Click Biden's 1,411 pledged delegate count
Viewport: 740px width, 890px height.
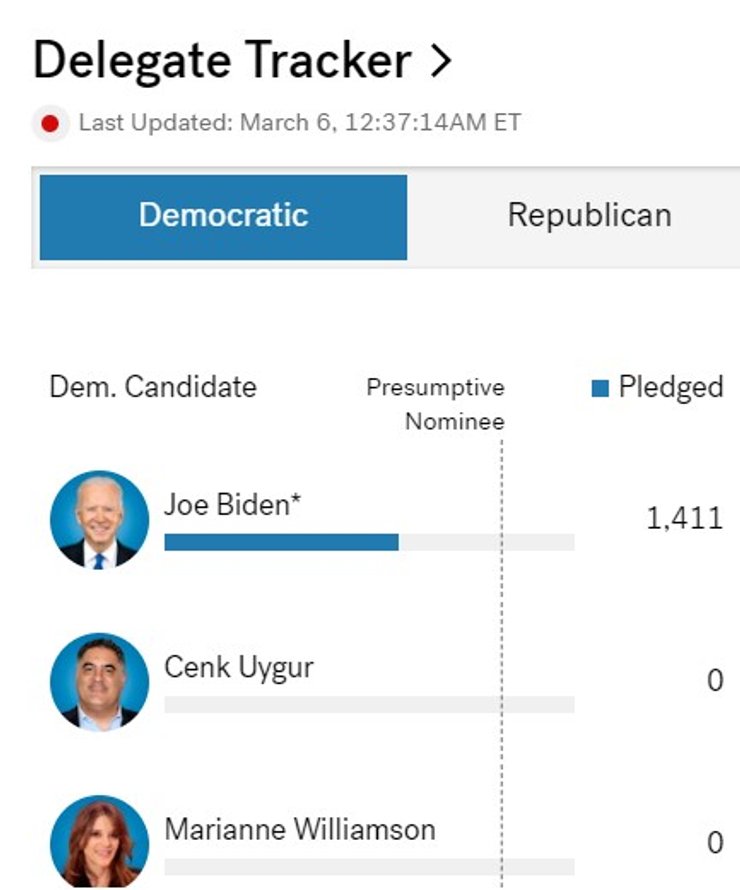pyautogui.click(x=684, y=518)
